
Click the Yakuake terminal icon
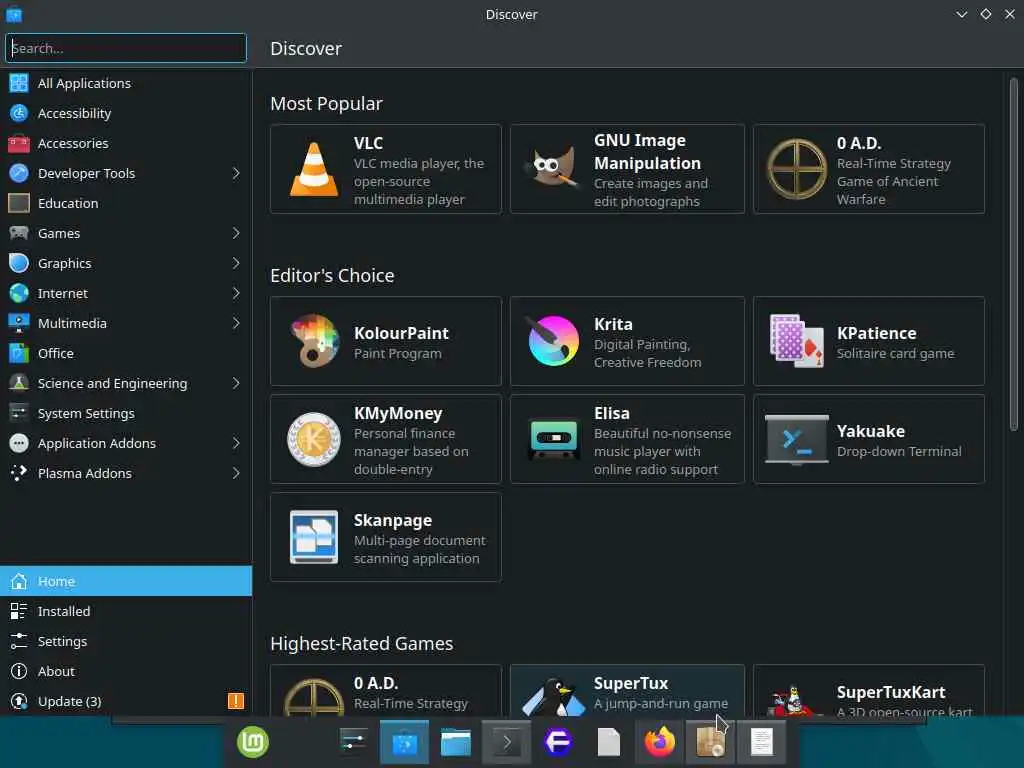pyautogui.click(x=796, y=440)
